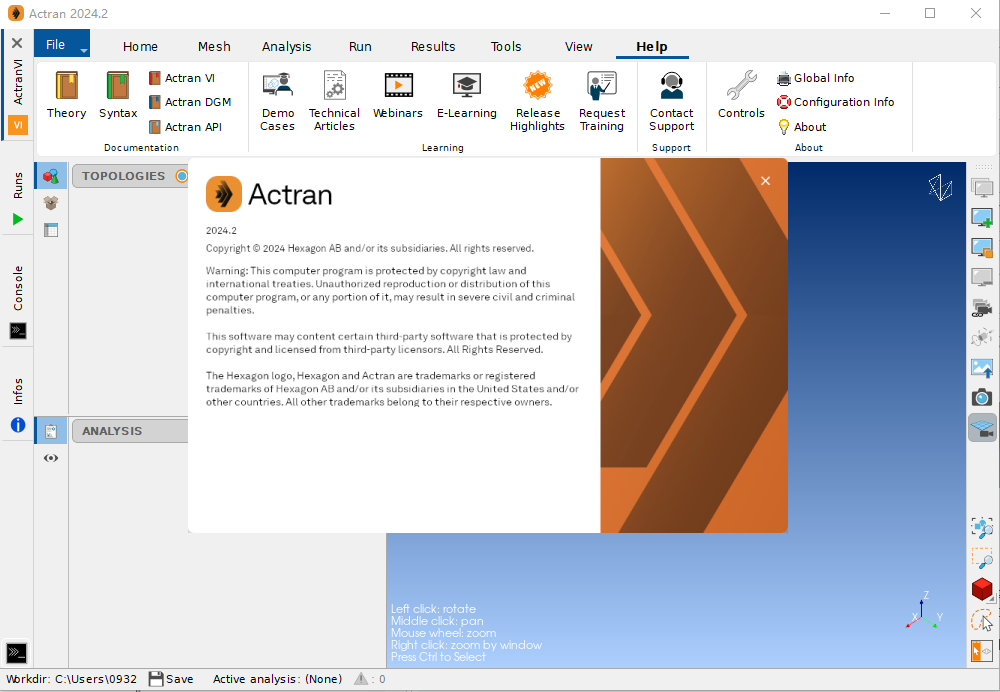Open the File menu
This screenshot has height=692, width=1000.
55,45
